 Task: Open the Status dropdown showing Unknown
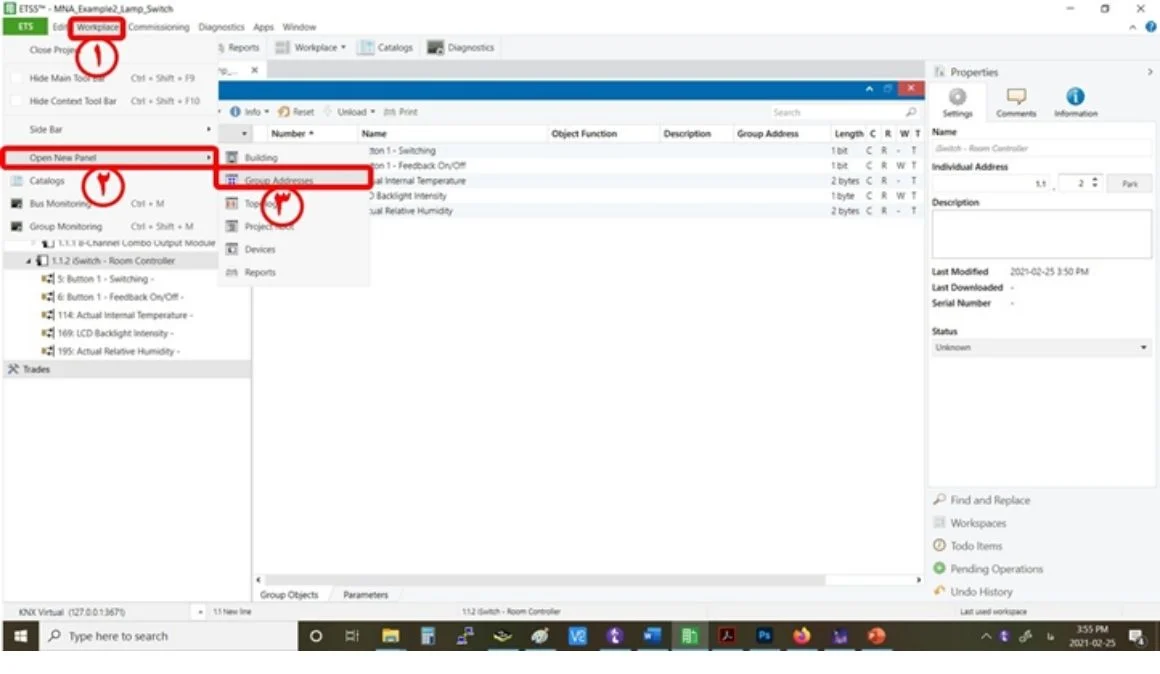[x=1040, y=347]
